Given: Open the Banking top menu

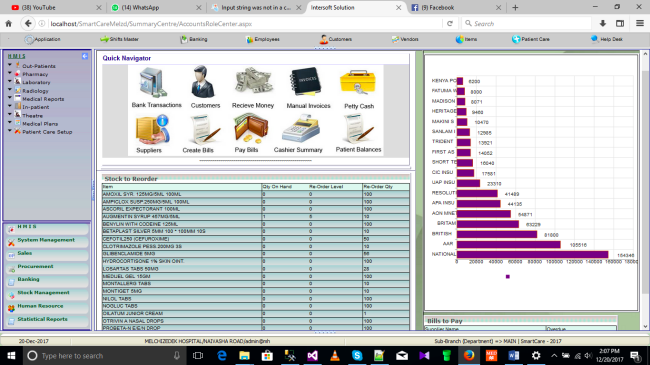Looking at the screenshot, I should click(x=194, y=39).
